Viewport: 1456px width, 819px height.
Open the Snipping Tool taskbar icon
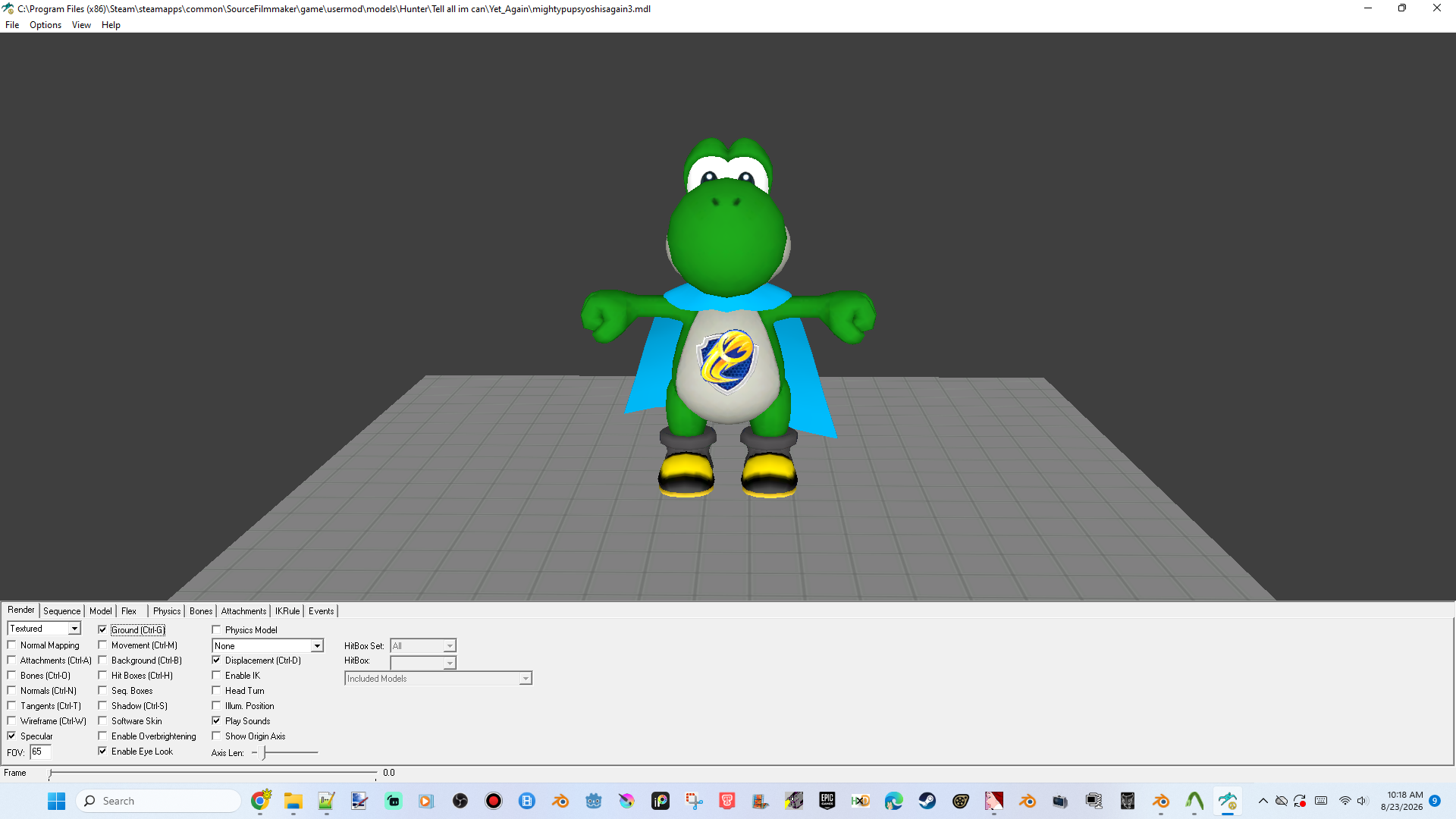(694, 801)
